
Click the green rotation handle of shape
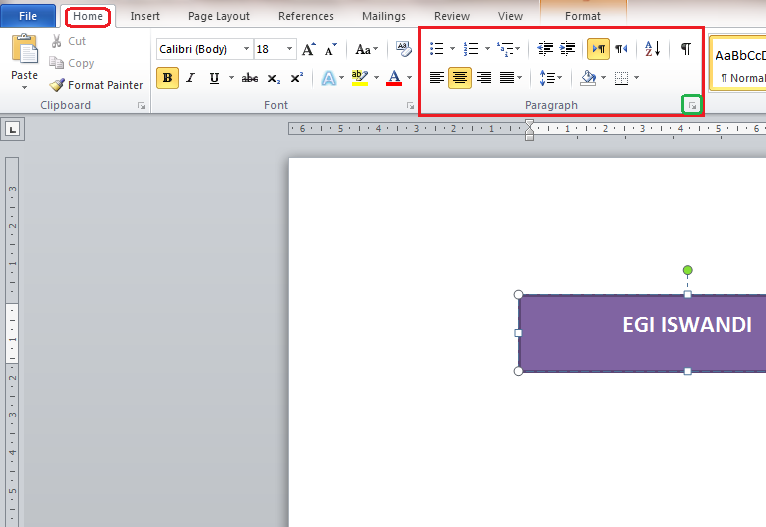pyautogui.click(x=687, y=270)
